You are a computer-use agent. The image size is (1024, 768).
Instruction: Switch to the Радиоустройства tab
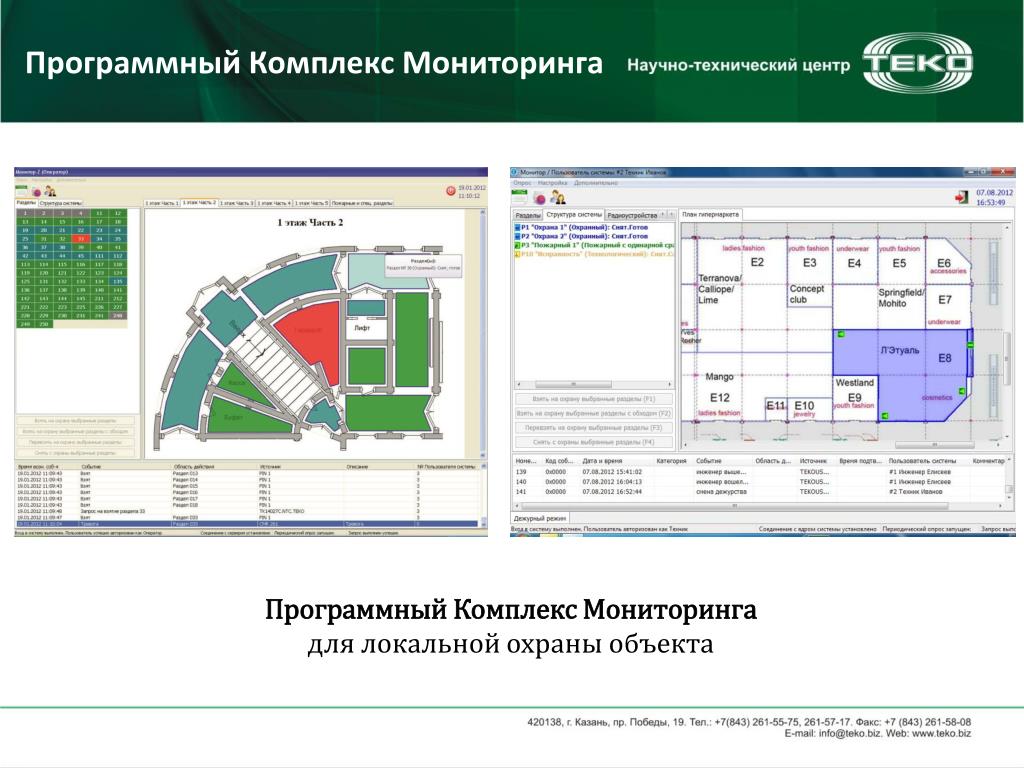632,215
